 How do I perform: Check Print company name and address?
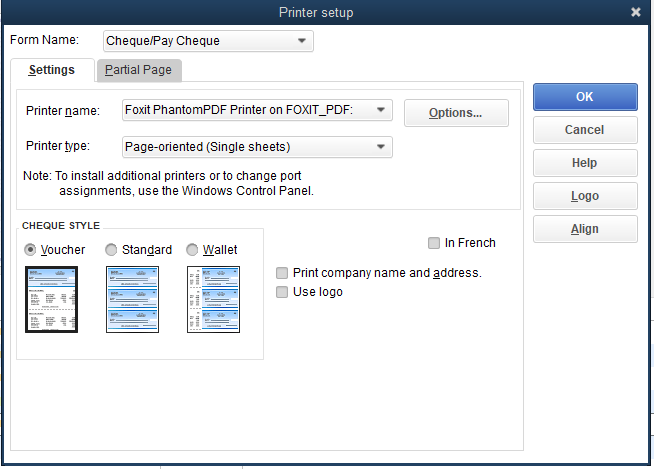(283, 273)
